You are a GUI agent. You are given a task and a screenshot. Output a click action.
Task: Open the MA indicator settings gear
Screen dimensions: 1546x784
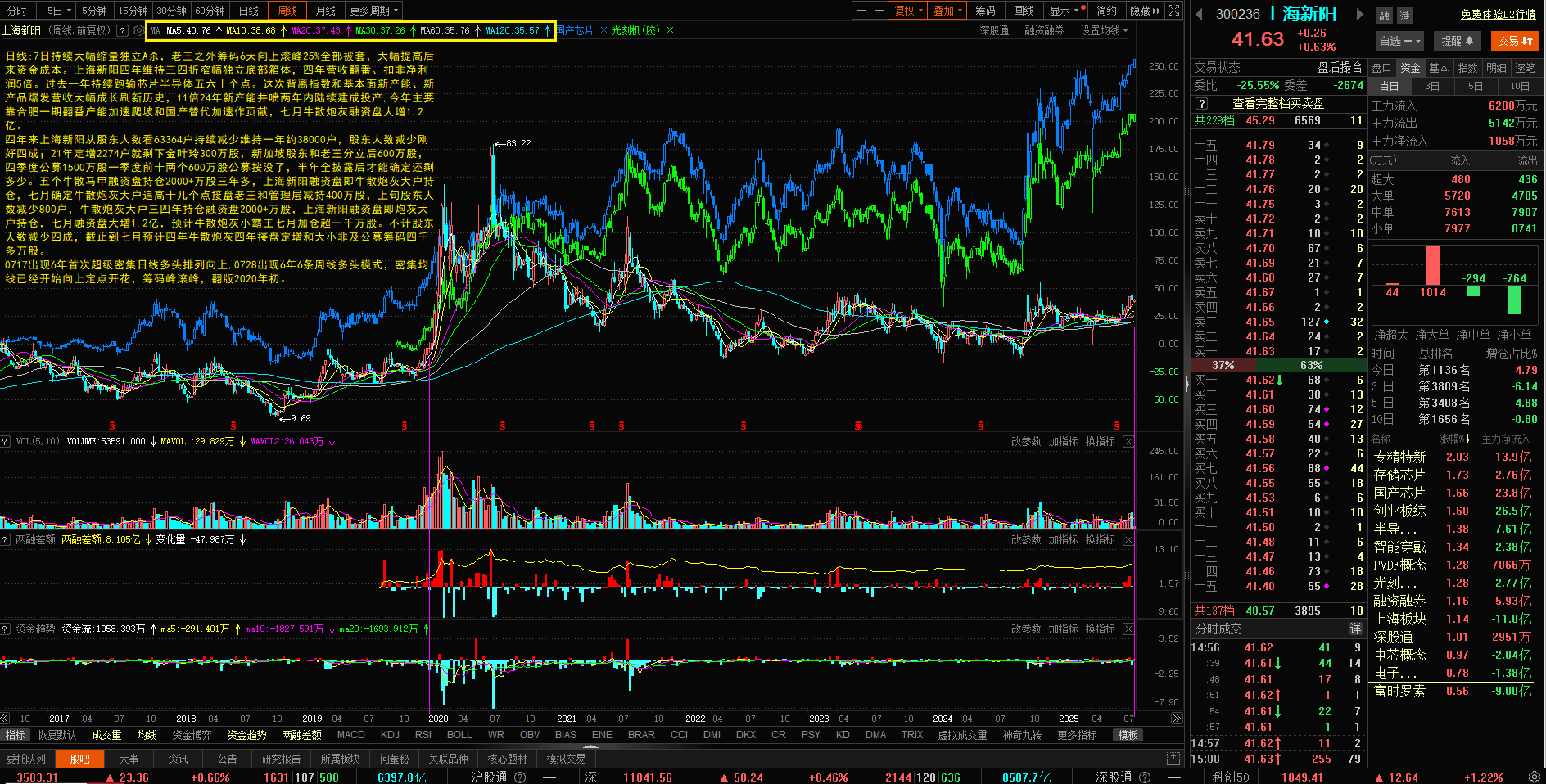coord(138,30)
